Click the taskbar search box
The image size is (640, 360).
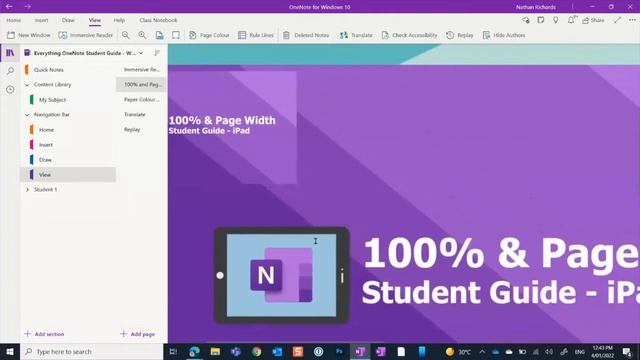coord(92,351)
